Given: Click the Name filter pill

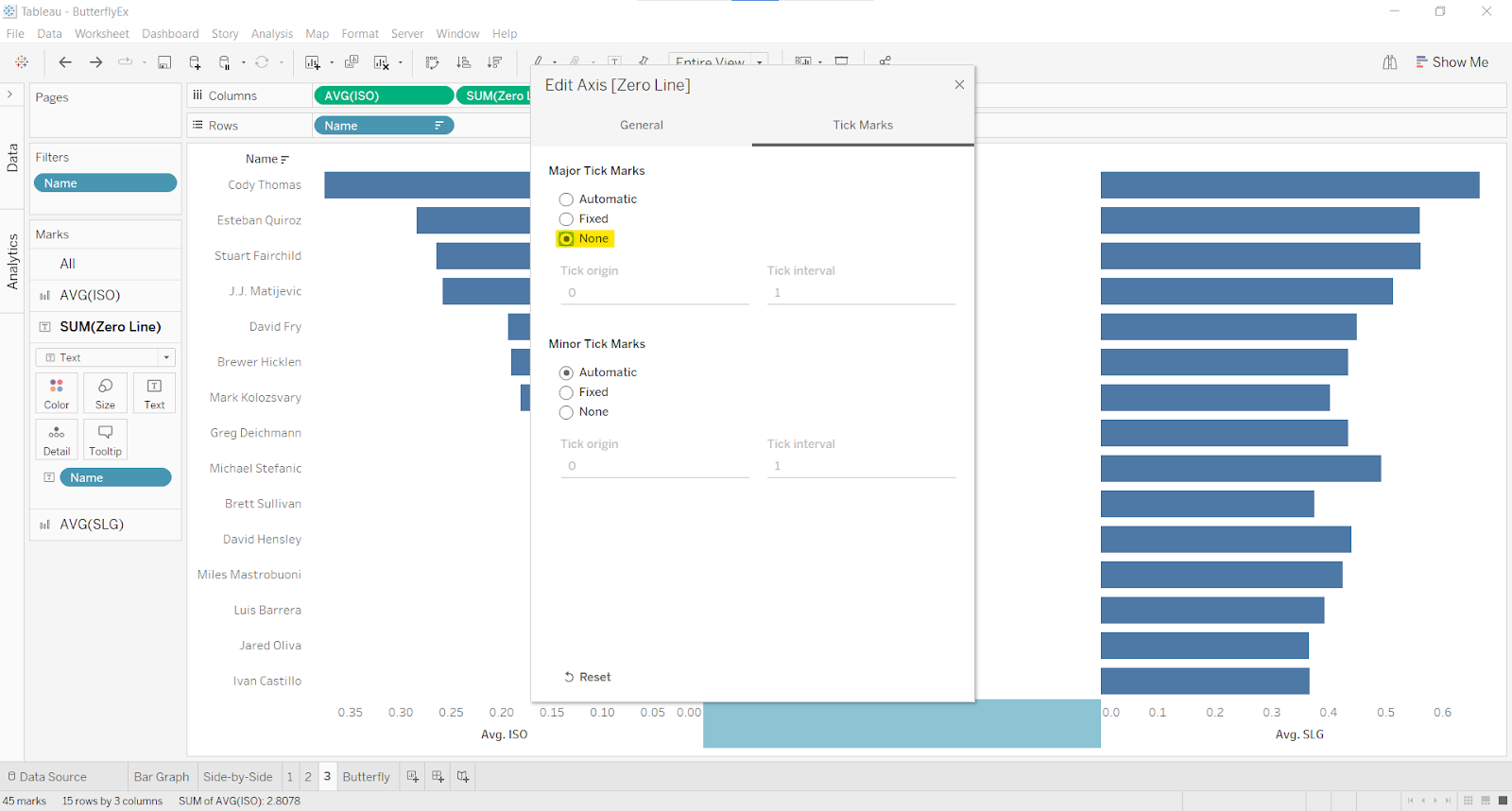Looking at the screenshot, I should [105, 183].
